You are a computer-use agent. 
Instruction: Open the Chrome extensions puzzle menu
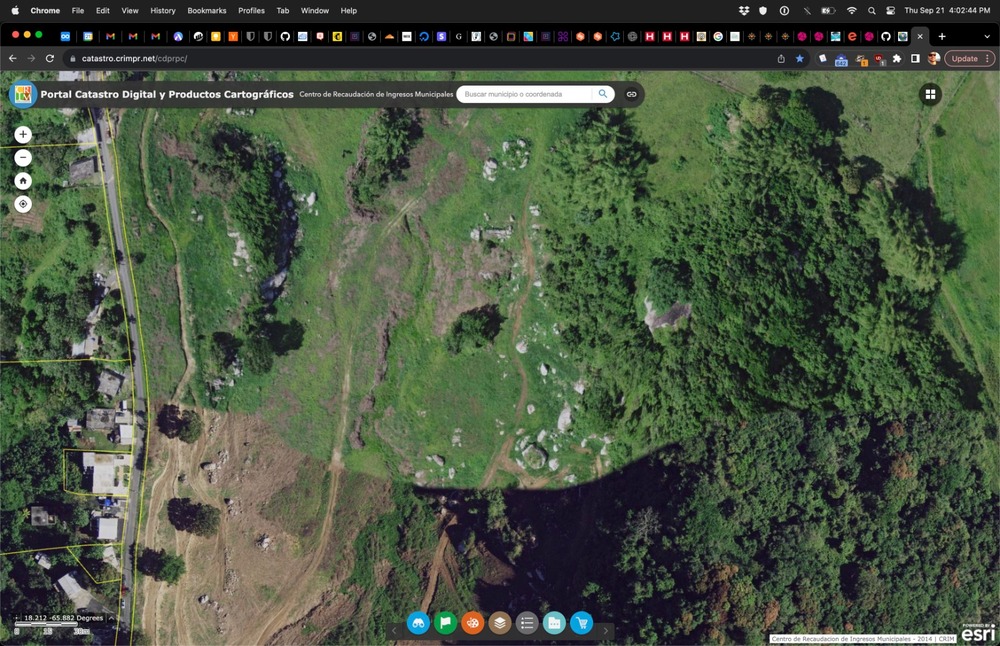(x=897, y=59)
